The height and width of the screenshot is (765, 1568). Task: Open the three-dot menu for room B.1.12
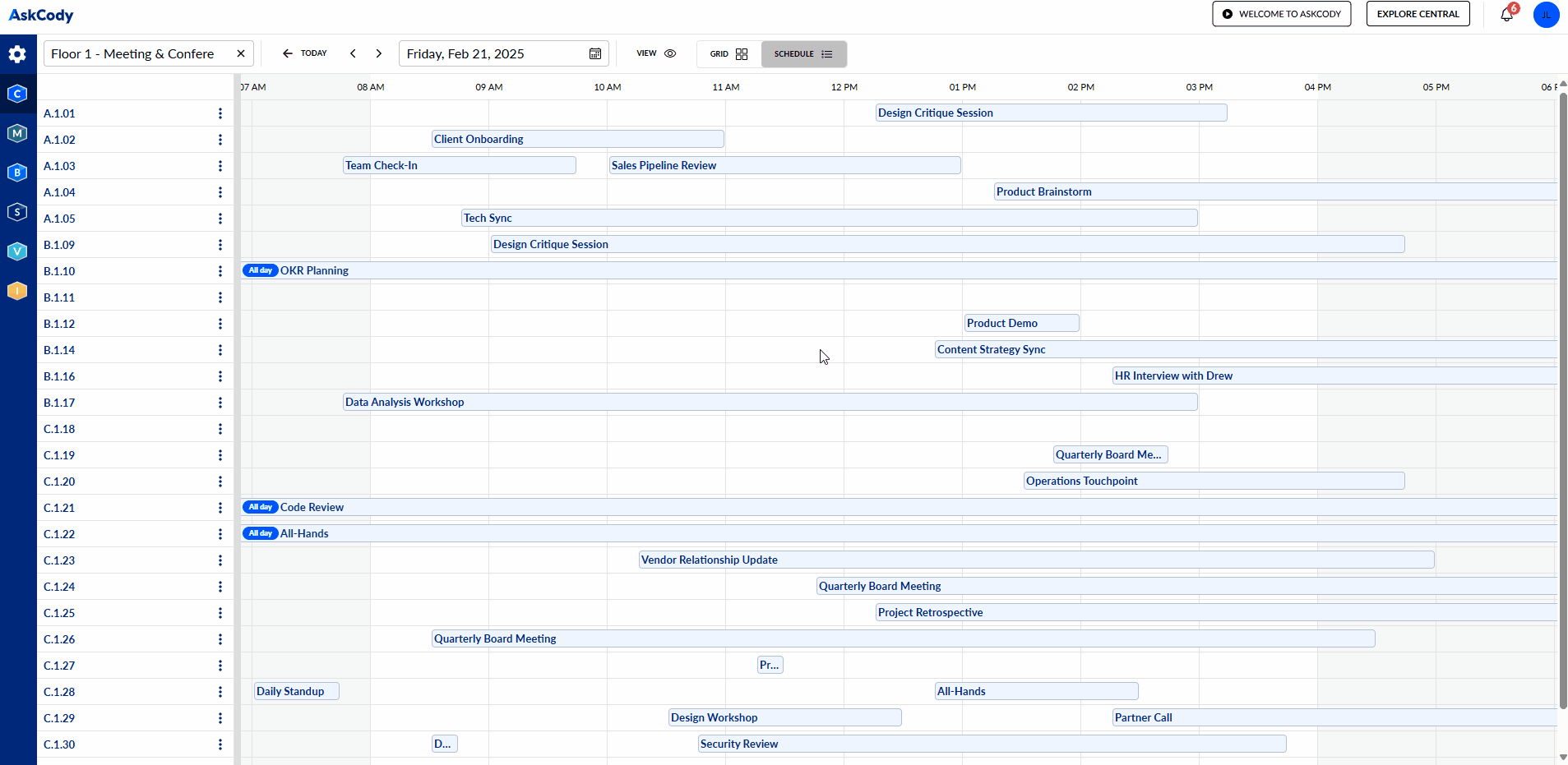click(220, 324)
